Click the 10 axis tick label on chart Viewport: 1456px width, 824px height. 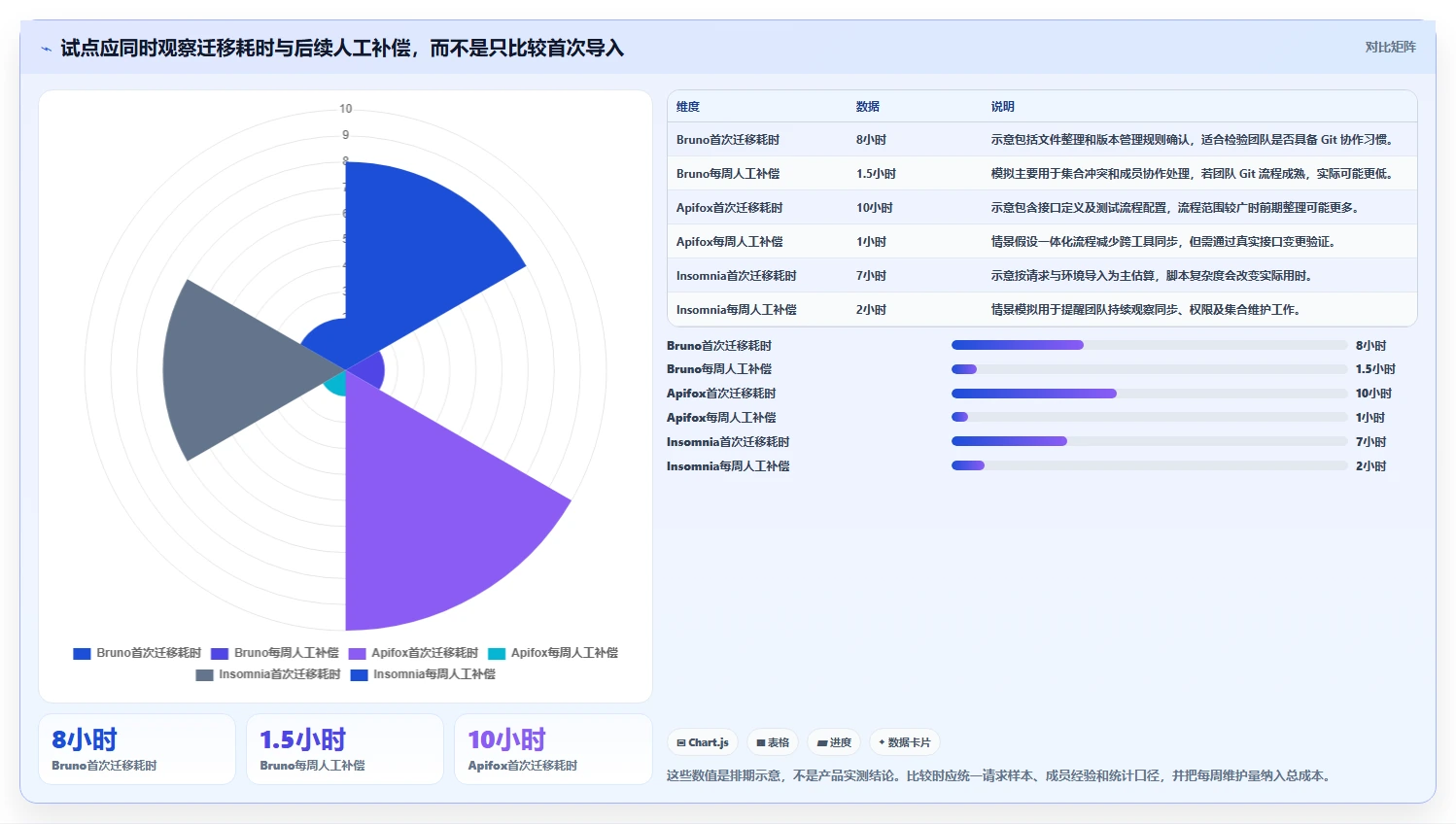[346, 109]
